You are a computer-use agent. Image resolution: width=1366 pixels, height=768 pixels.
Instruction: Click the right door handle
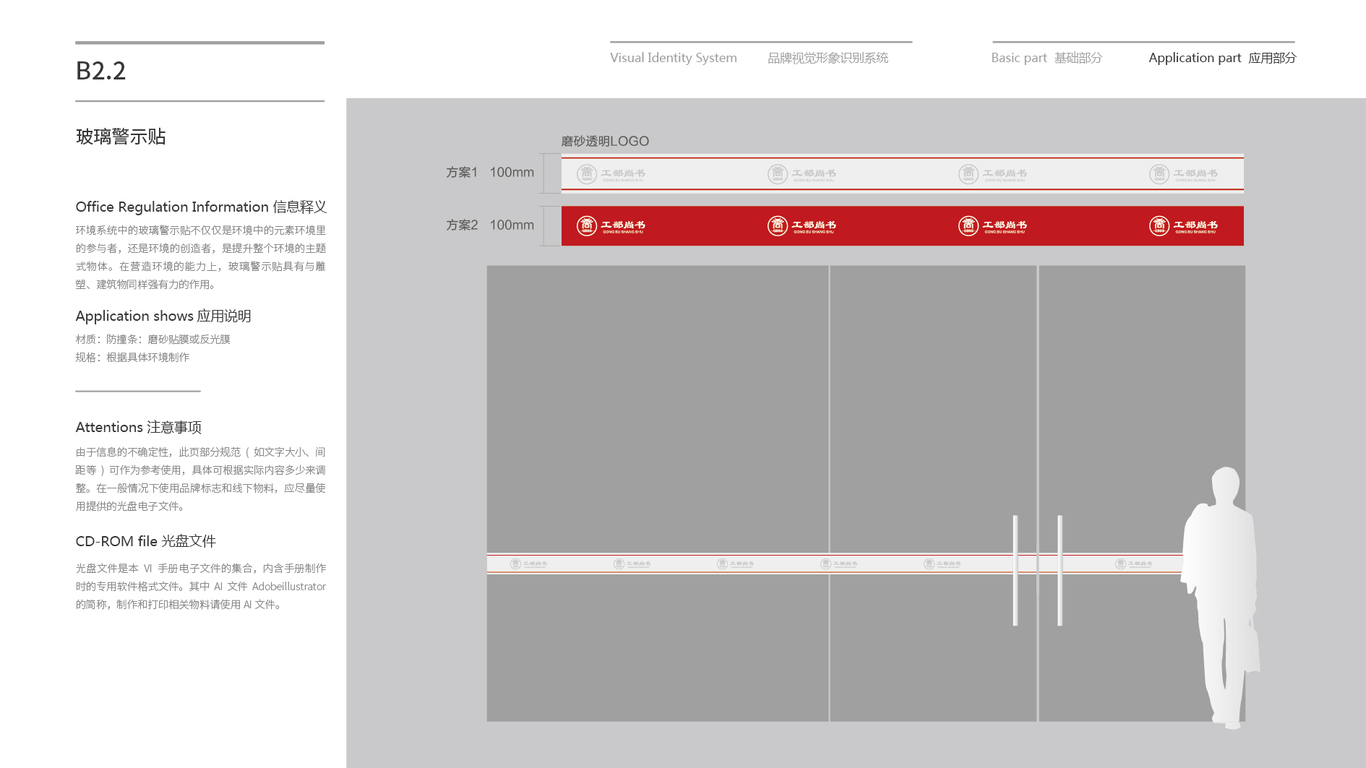[x=1060, y=571]
